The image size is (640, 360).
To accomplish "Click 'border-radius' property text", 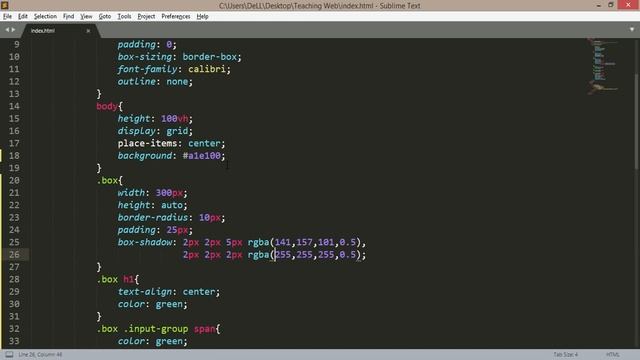I will pyautogui.click(x=153, y=218).
